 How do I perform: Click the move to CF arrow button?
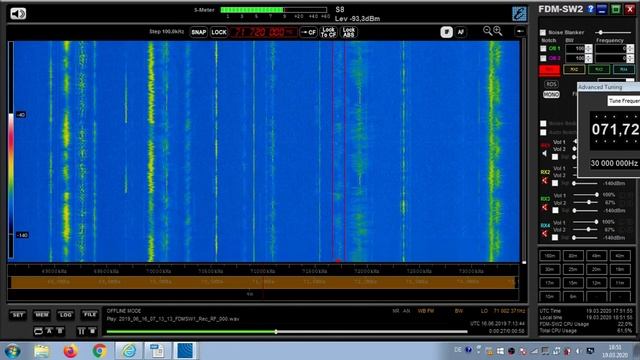click(308, 32)
